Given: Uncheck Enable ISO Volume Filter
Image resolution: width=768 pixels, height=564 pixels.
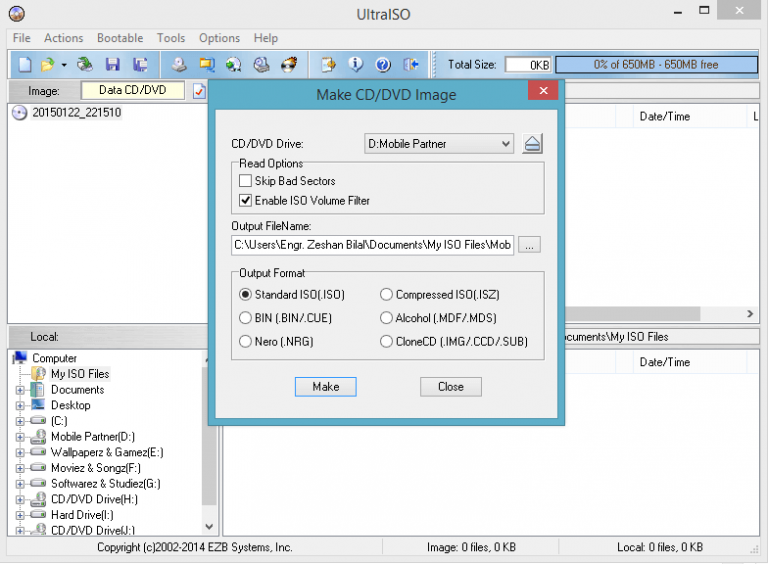Looking at the screenshot, I should tap(245, 200).
